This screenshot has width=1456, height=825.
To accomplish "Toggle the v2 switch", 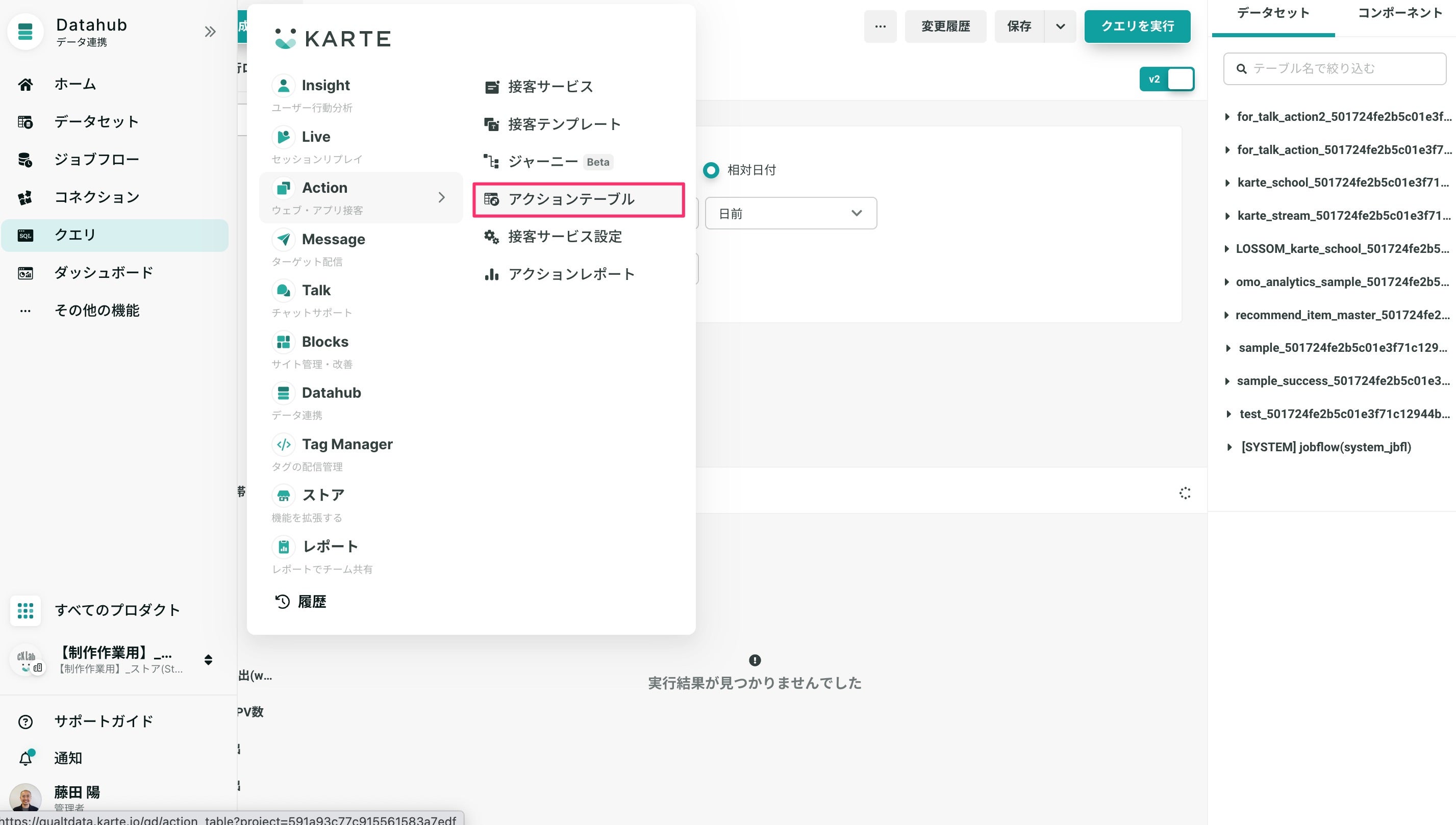I will click(x=1166, y=80).
